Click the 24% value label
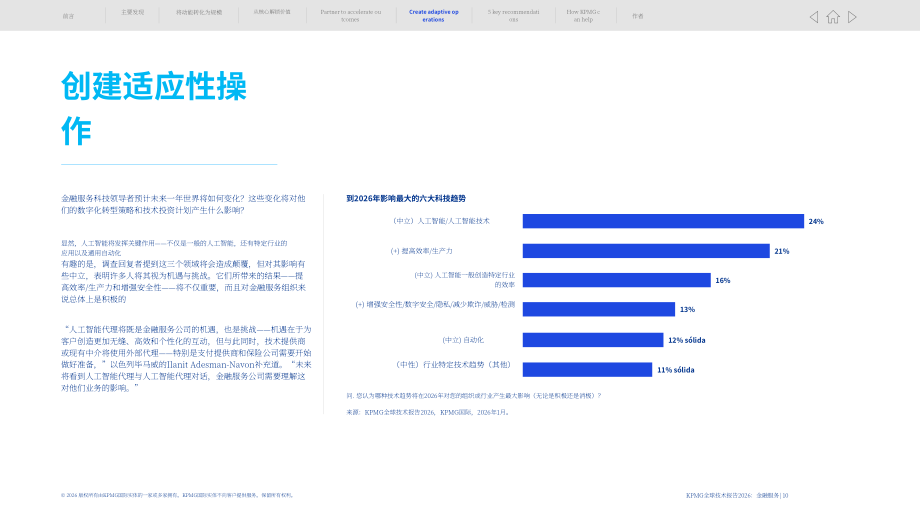 click(816, 221)
